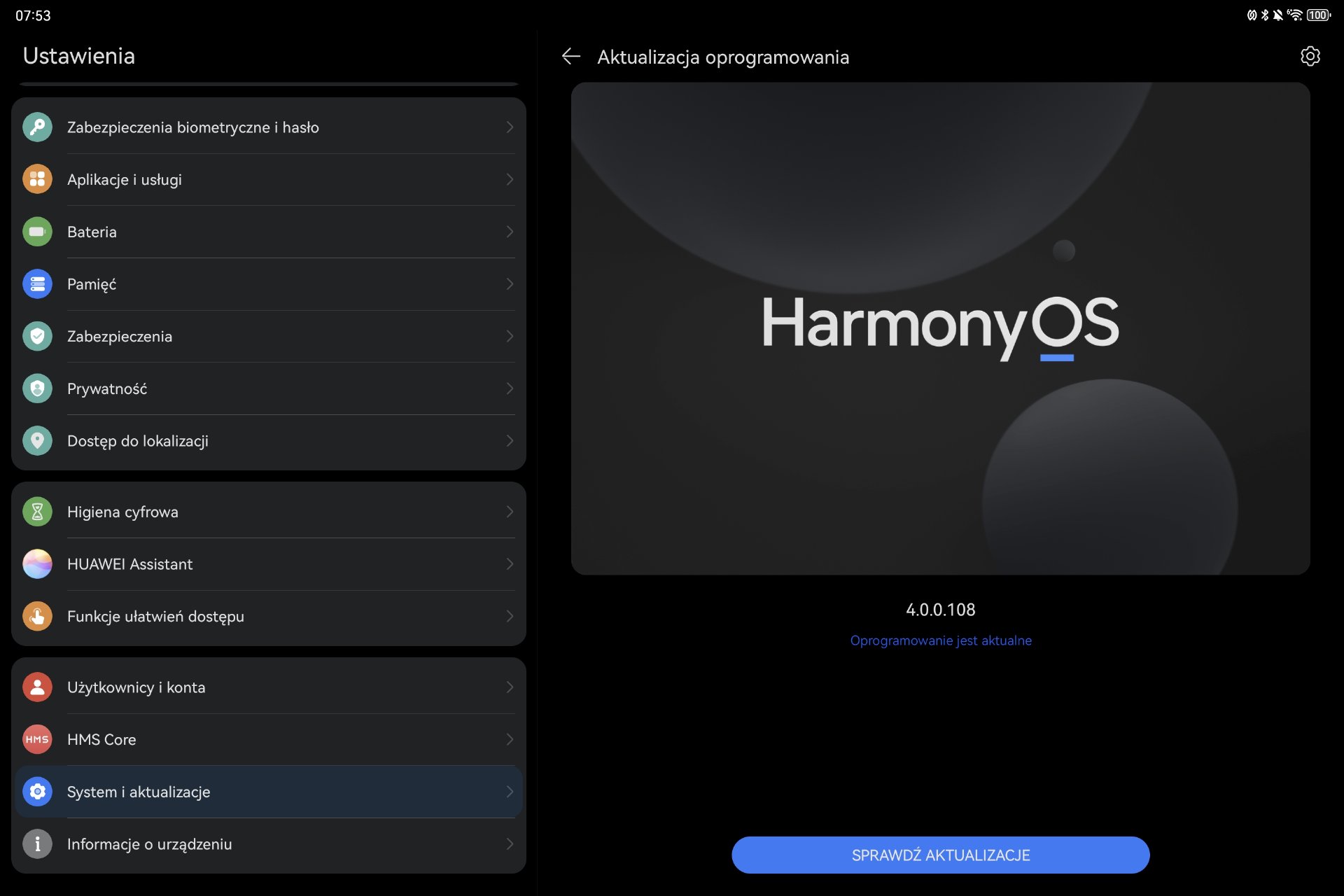Click the Zabezpieczenia shield checkmark icon
The height and width of the screenshot is (896, 1344).
[37, 336]
